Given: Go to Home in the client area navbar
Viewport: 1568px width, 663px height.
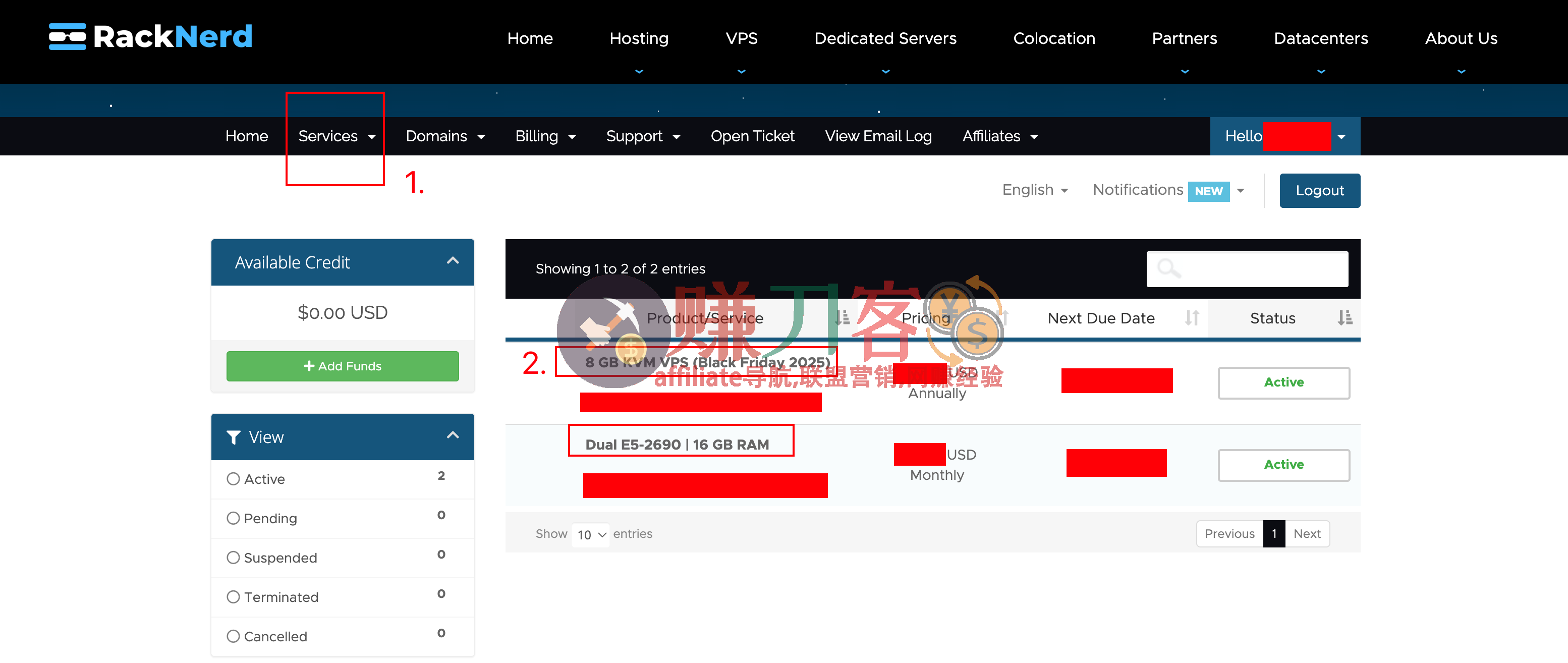Looking at the screenshot, I should [x=247, y=136].
